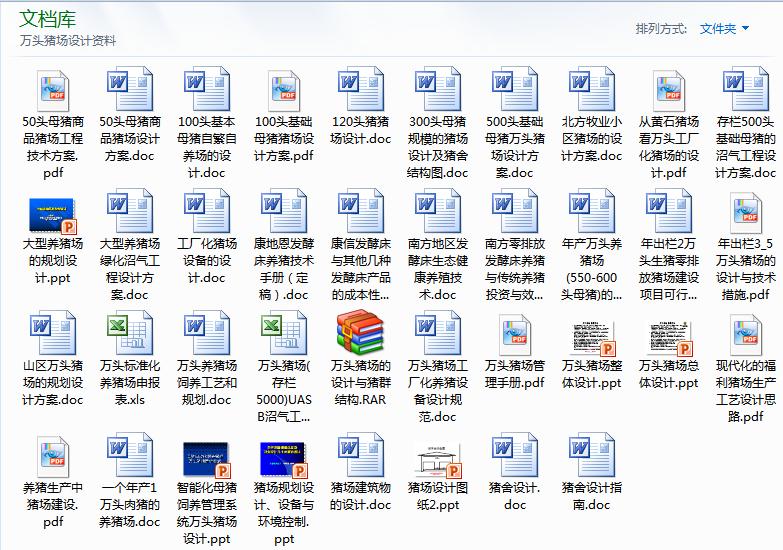
Task: Select 猪场设计图纸2.ppt thumbnail
Action: (437, 458)
